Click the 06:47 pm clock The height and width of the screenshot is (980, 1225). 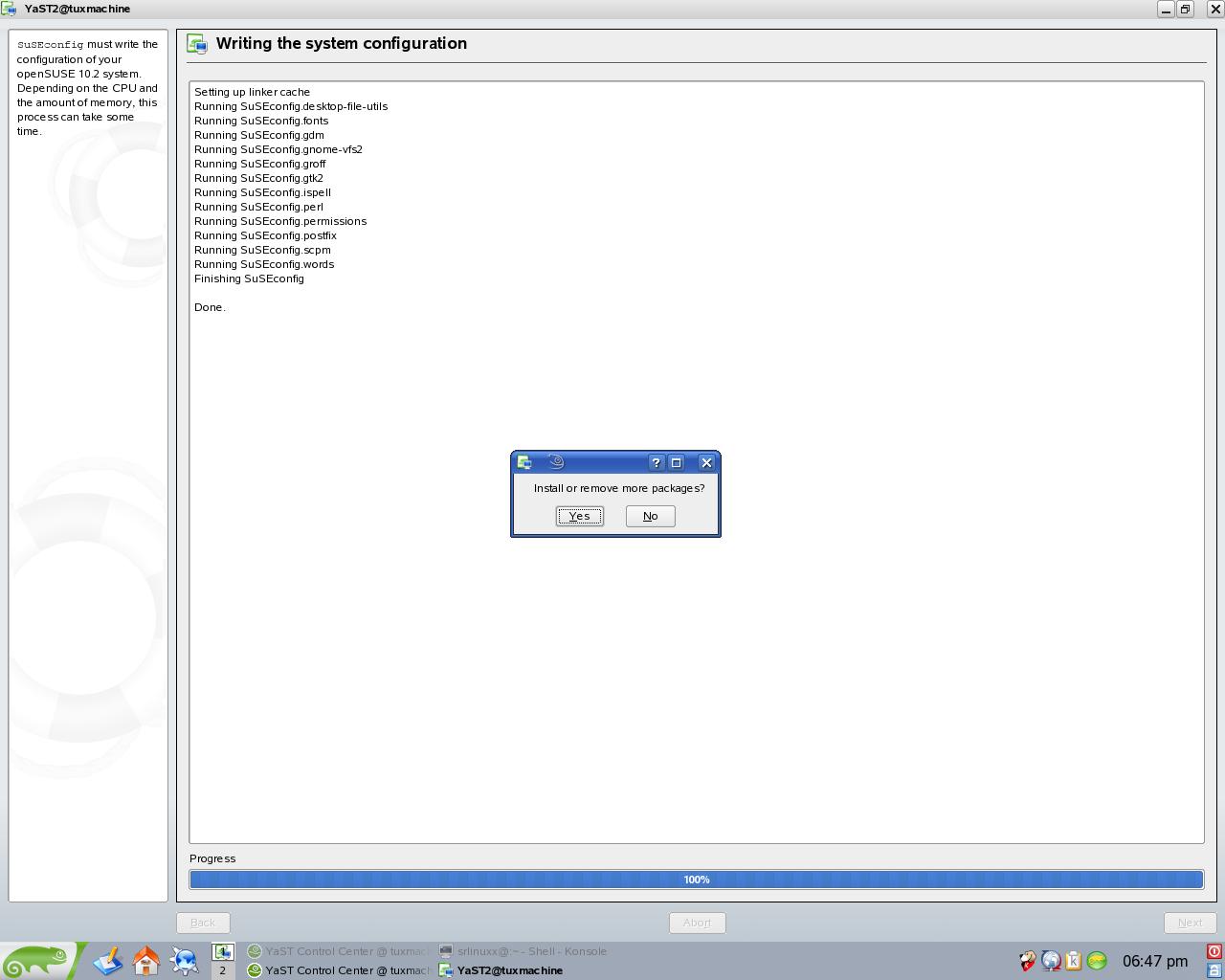click(1155, 961)
